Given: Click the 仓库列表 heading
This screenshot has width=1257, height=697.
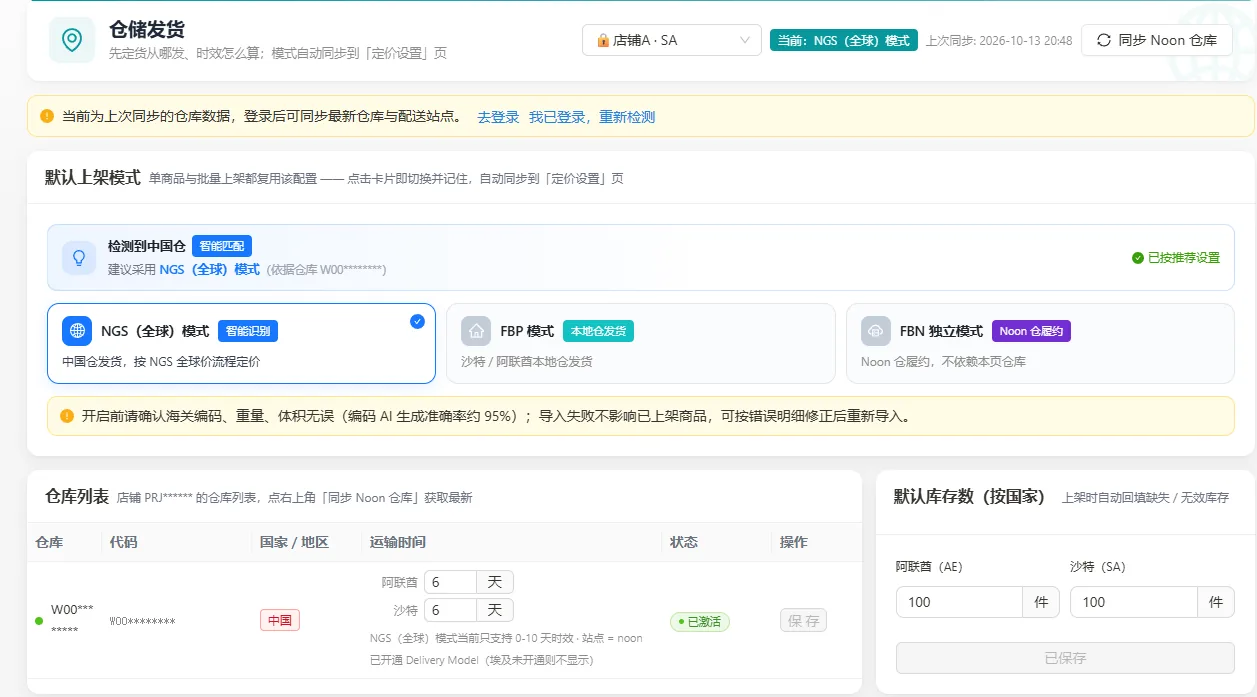Looking at the screenshot, I should point(77,496).
